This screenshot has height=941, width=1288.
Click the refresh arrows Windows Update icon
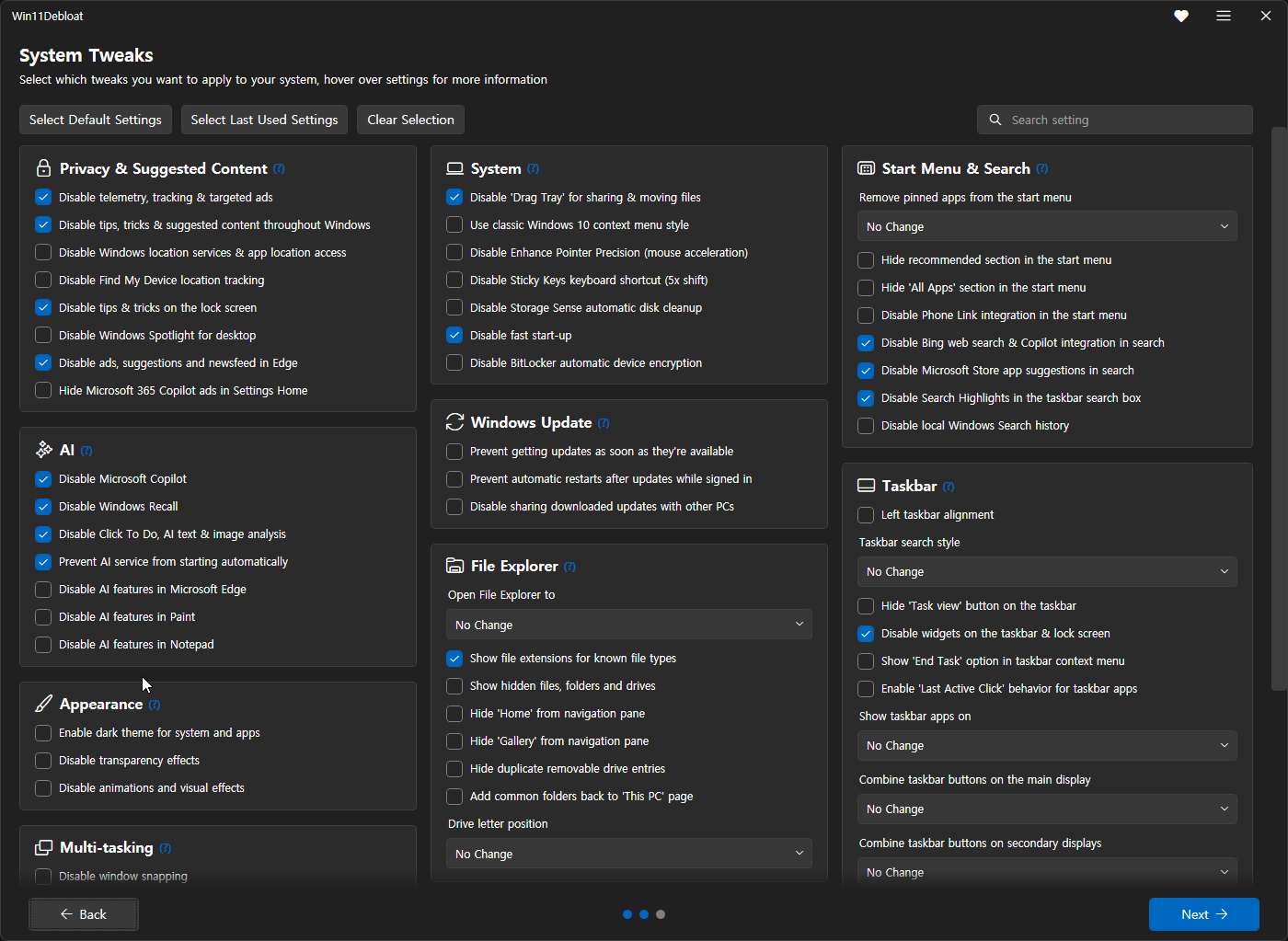(x=454, y=422)
